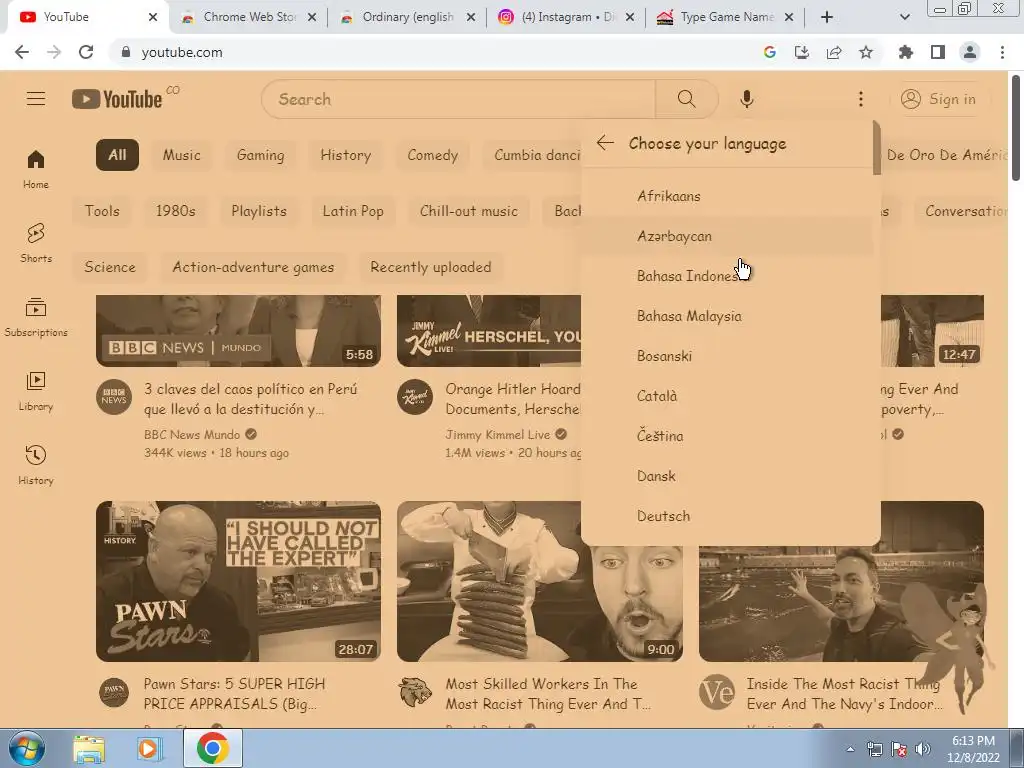
Task: Click the Pawn Stars channel avatar
Action: [x=114, y=692]
